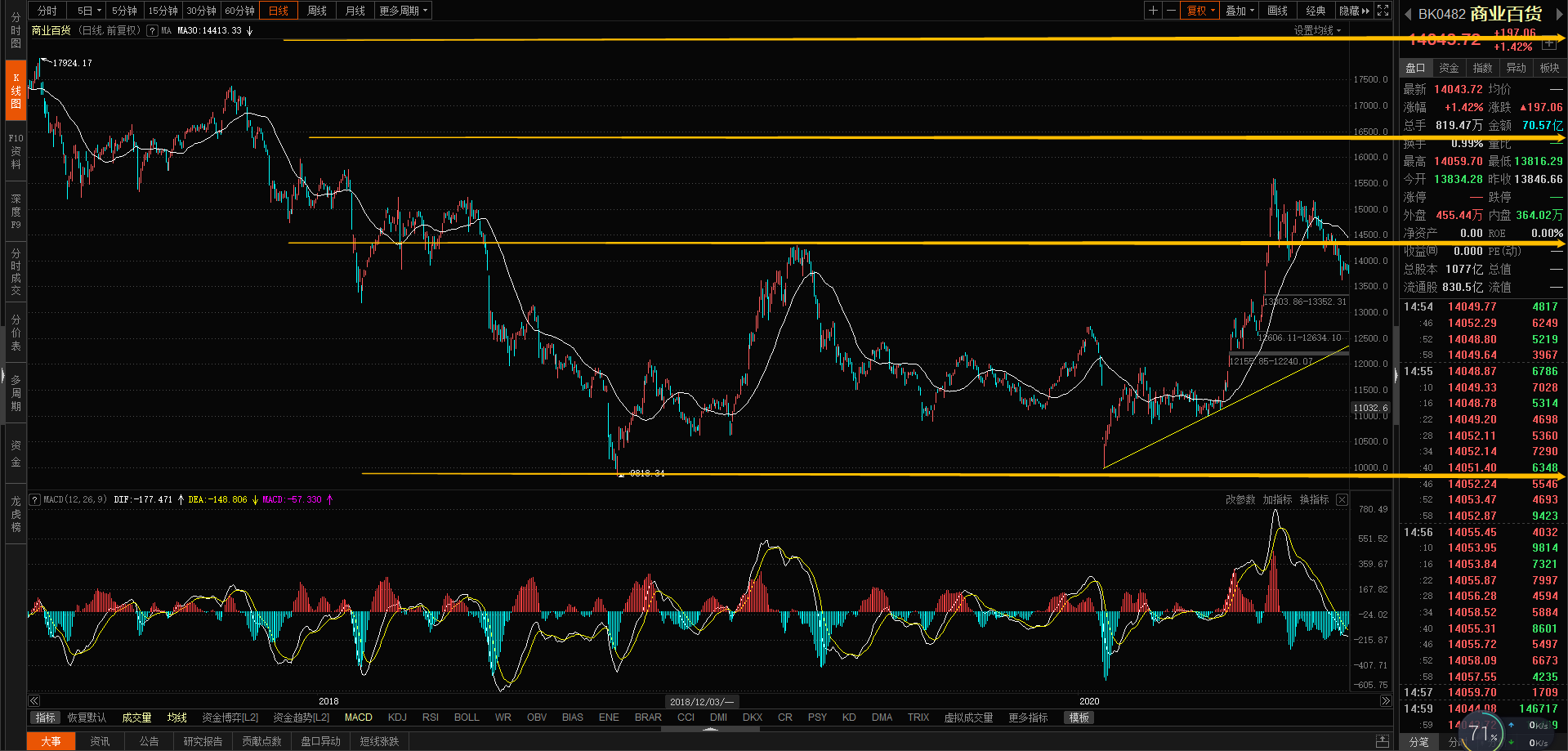1568x751 pixels.
Task: Open 更多指标 list
Action: point(1028,717)
